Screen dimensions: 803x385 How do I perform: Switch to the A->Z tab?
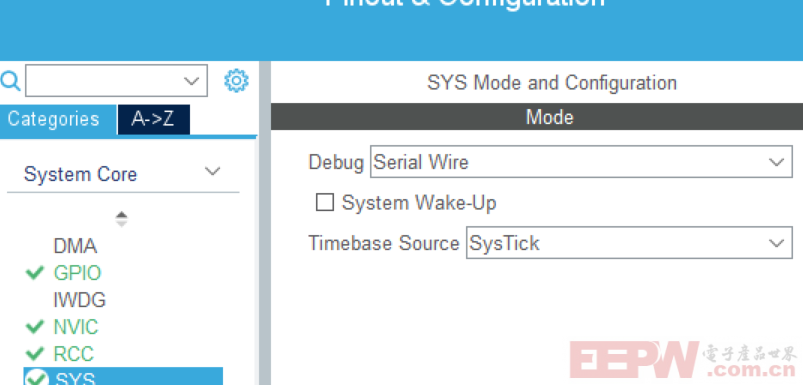tap(154, 119)
